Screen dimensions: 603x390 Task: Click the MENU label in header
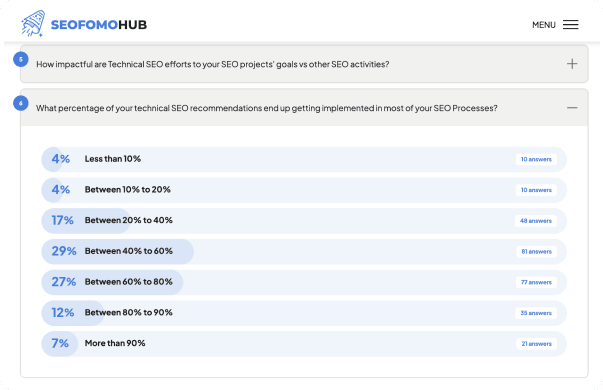(544, 25)
